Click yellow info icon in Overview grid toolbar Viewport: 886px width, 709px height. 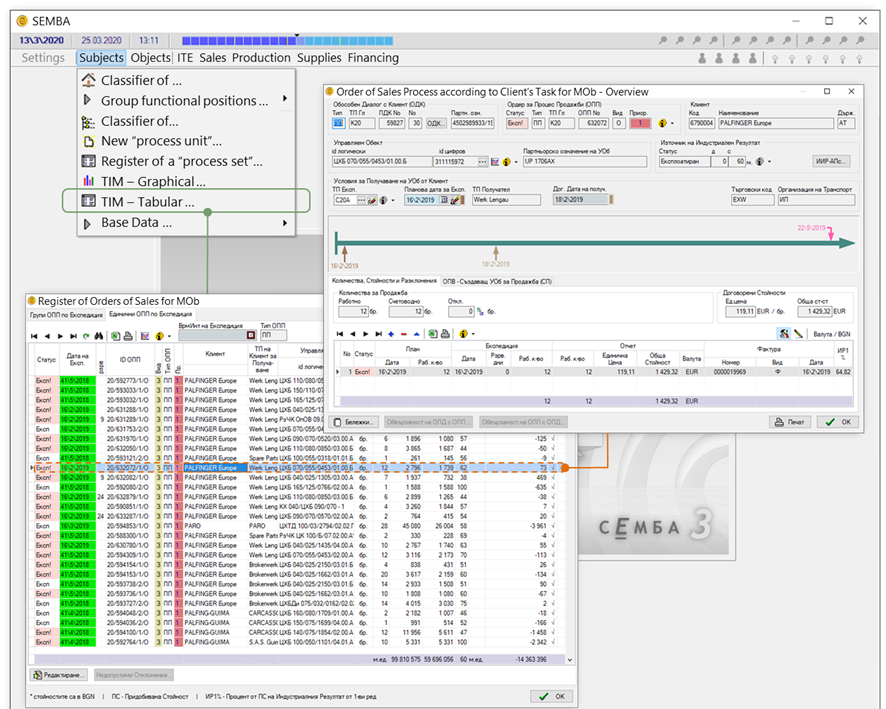(x=463, y=334)
